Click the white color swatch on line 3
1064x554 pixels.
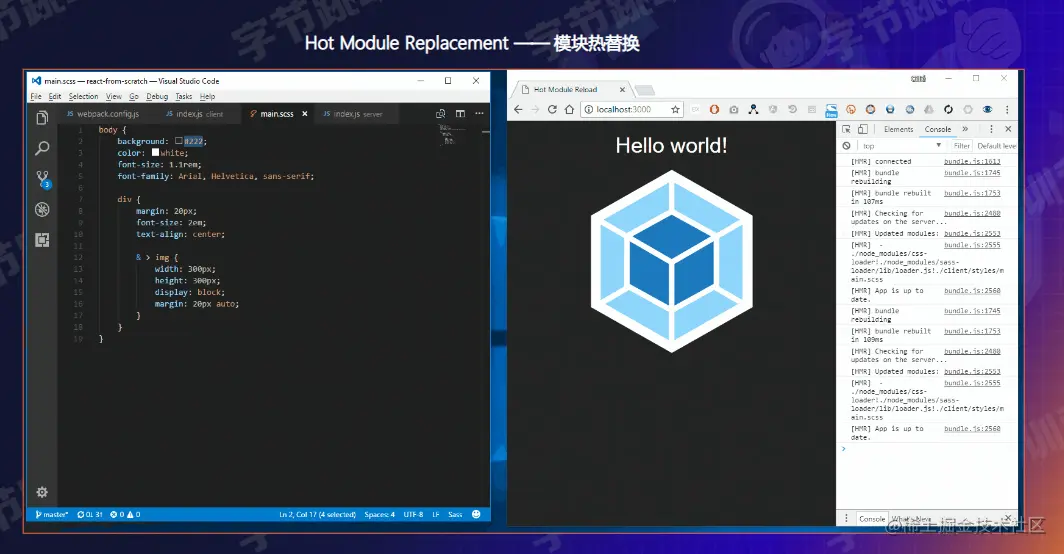[155, 153]
